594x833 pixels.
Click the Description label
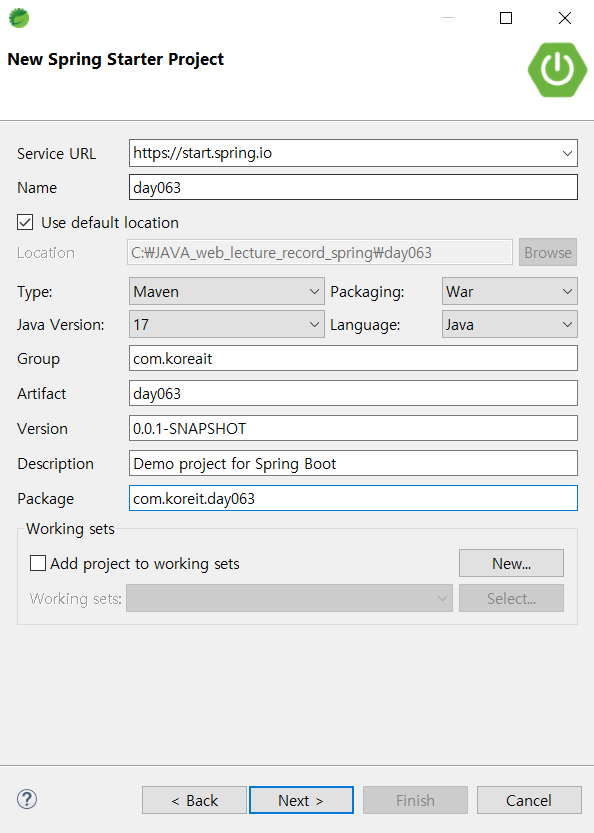[x=55, y=464]
